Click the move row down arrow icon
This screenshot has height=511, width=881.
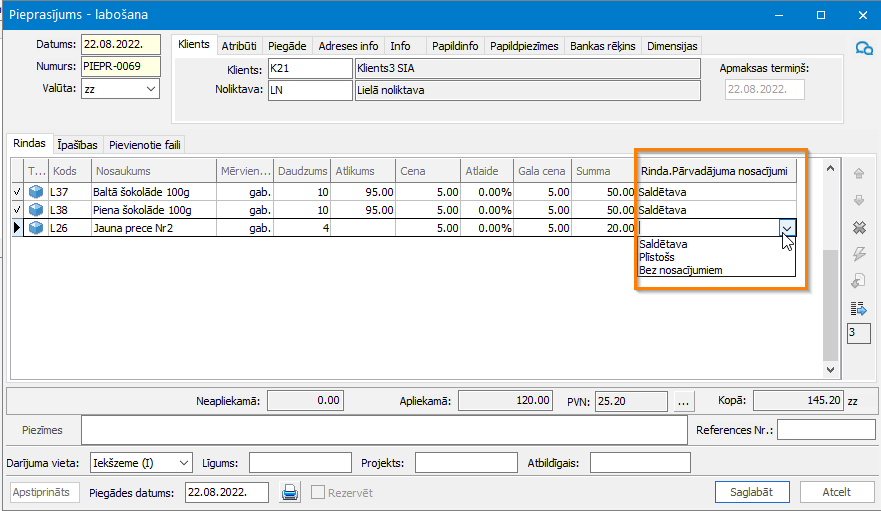[857, 200]
